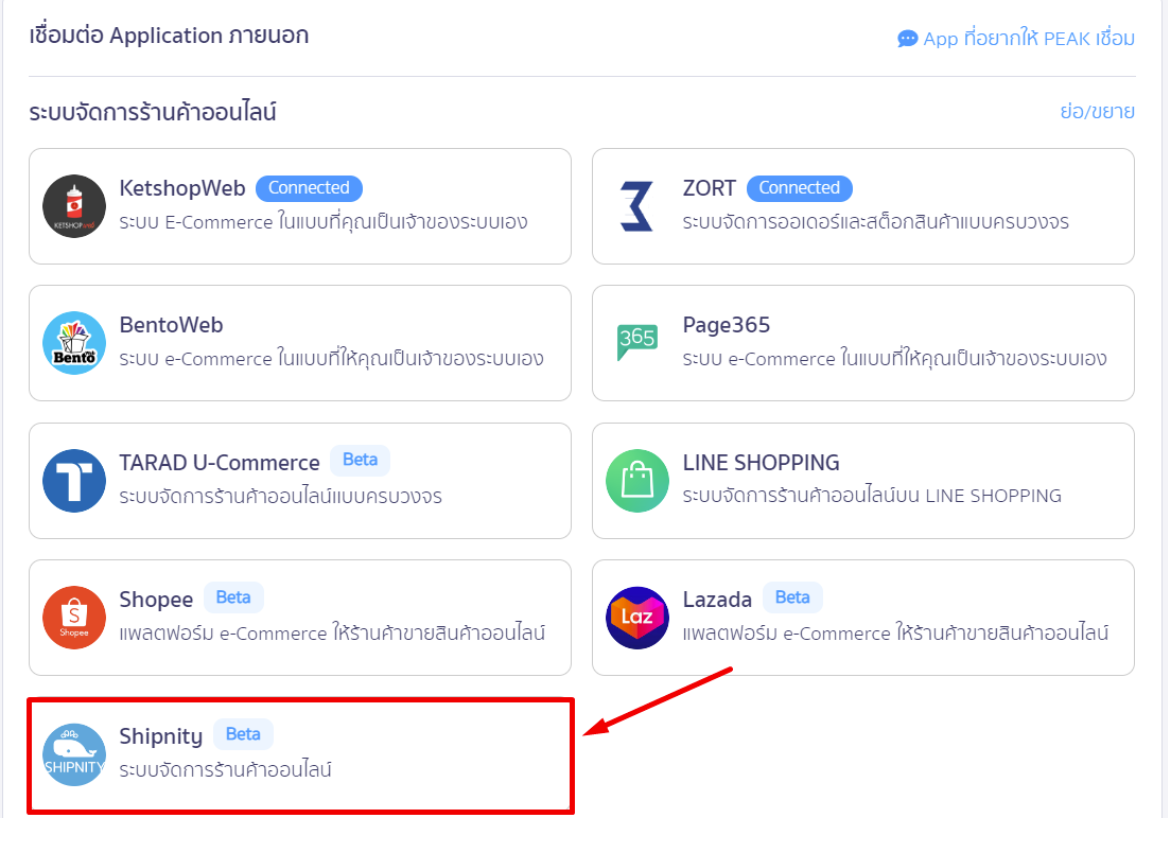Click the Shopee logo icon
Screen dimensions: 1168x845
coord(74,618)
